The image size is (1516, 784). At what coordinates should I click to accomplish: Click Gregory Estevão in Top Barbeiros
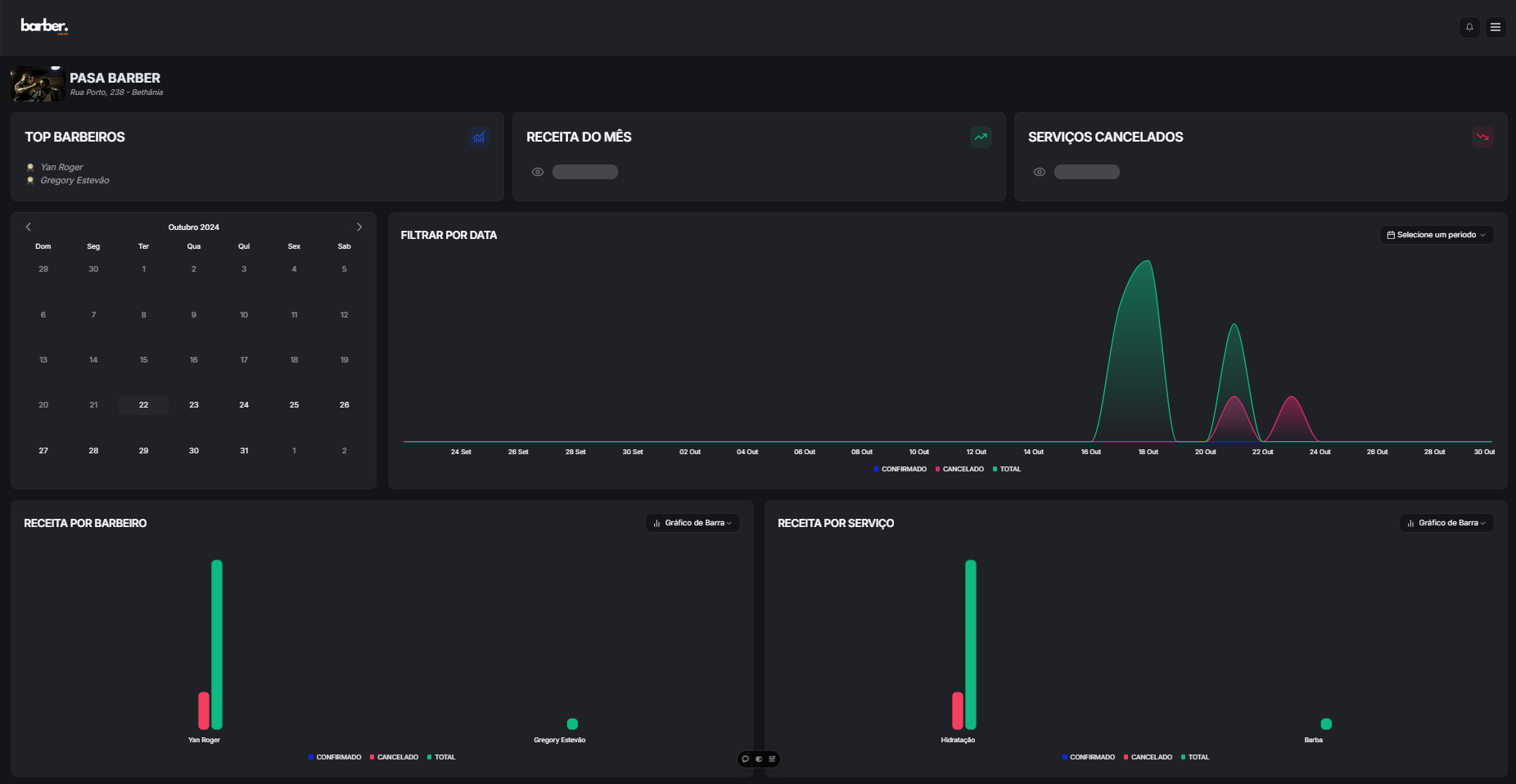click(x=74, y=180)
